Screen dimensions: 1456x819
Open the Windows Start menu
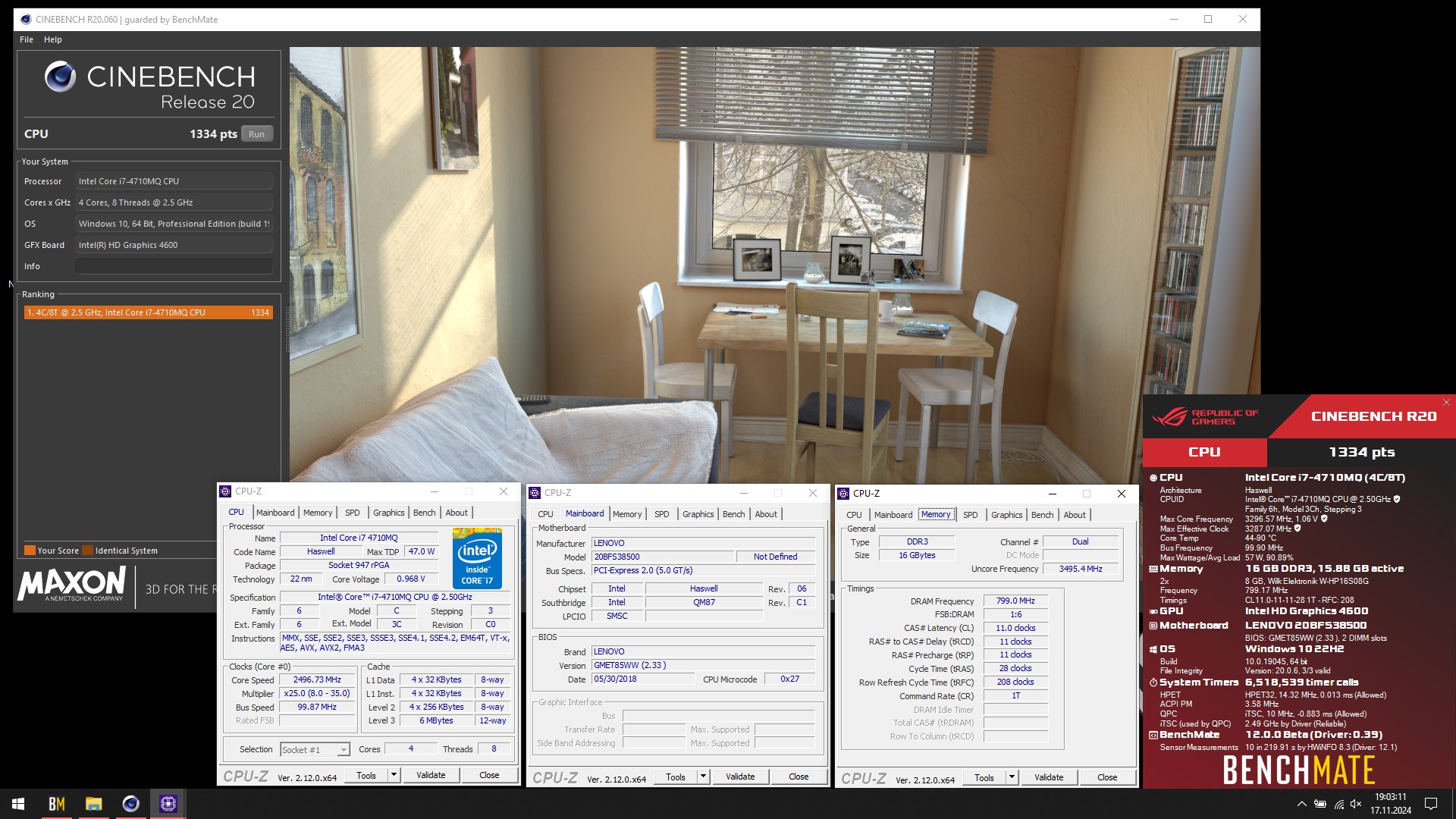[x=18, y=804]
